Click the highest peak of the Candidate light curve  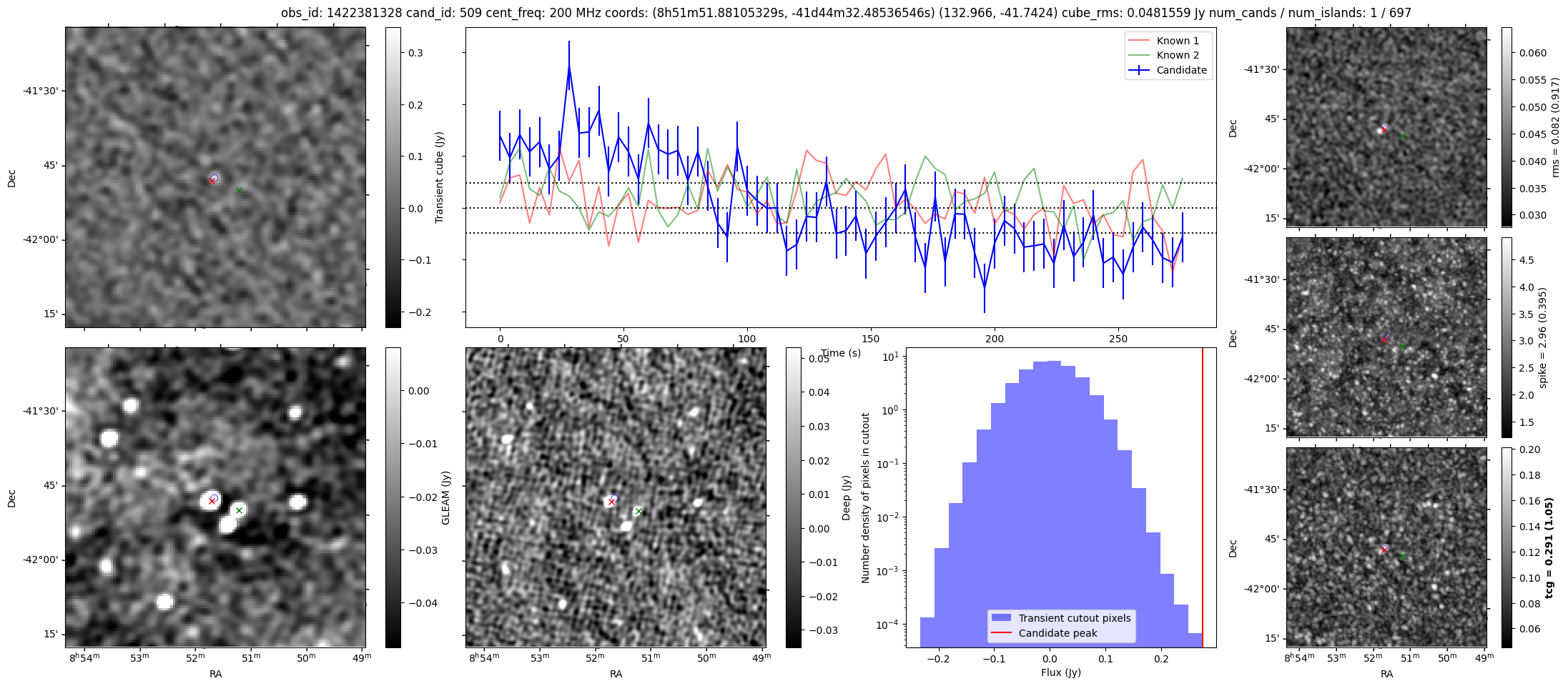click(569, 65)
